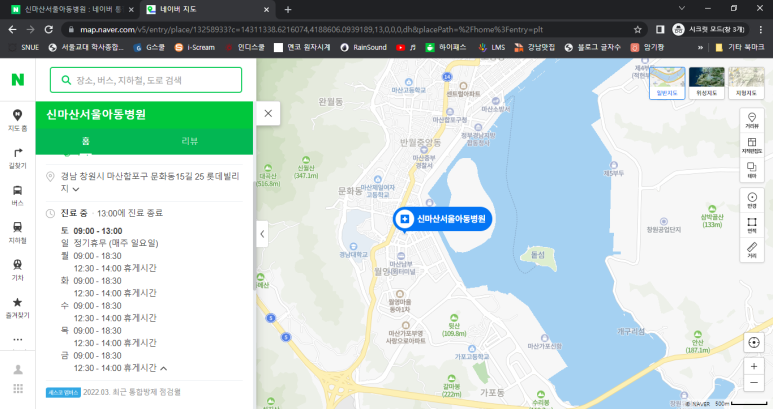773x409 pixels.
Task: Bookmark this page with star icon
Action: (637, 30)
